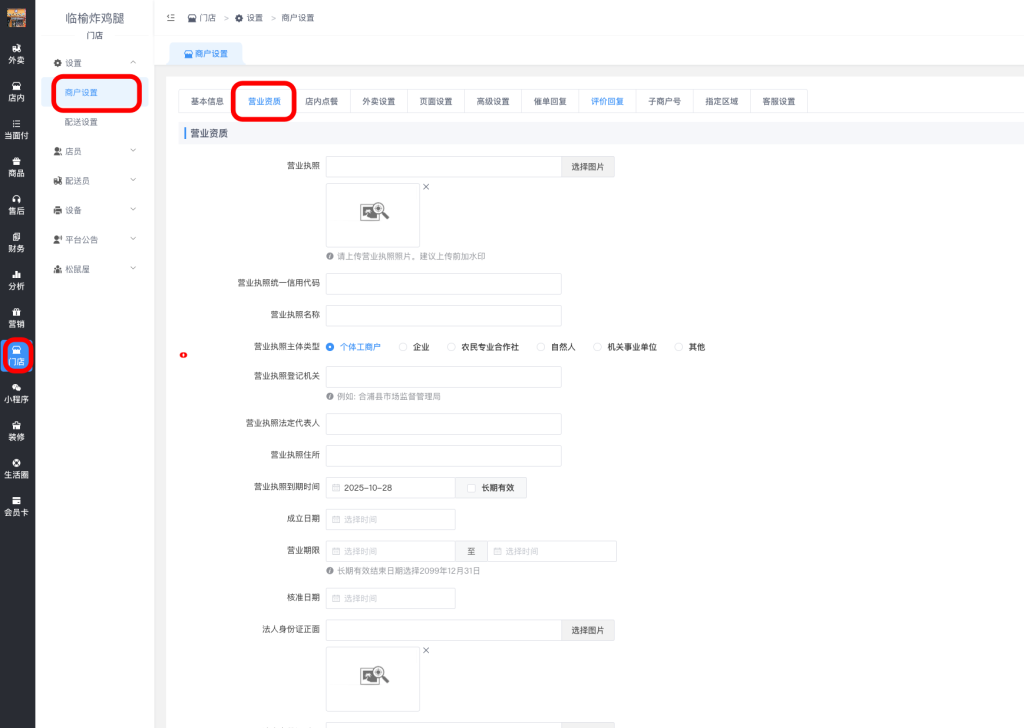Open the 外卖设置 tab
The width and height of the screenshot is (1024, 728).
point(378,101)
